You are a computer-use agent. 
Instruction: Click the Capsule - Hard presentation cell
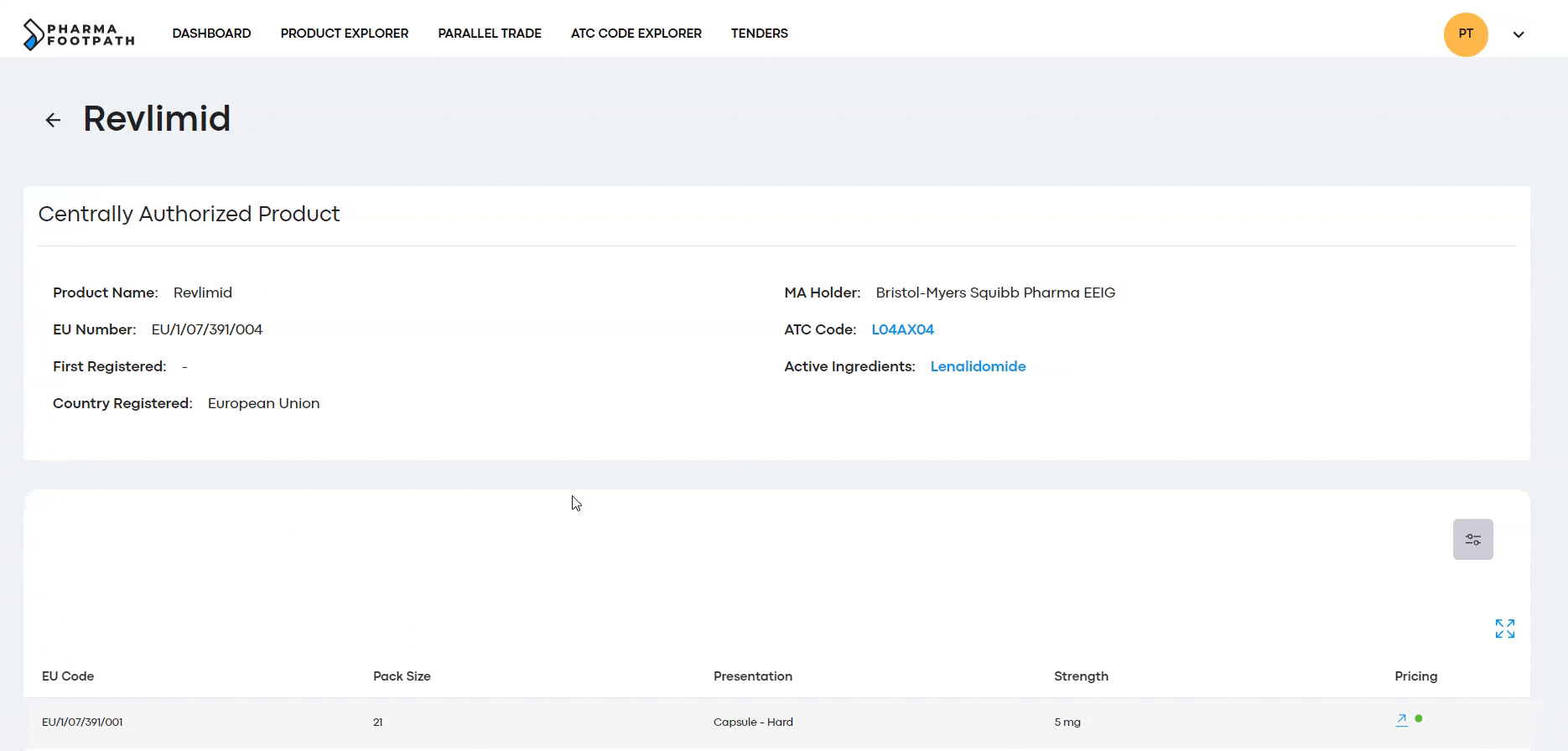click(x=753, y=722)
